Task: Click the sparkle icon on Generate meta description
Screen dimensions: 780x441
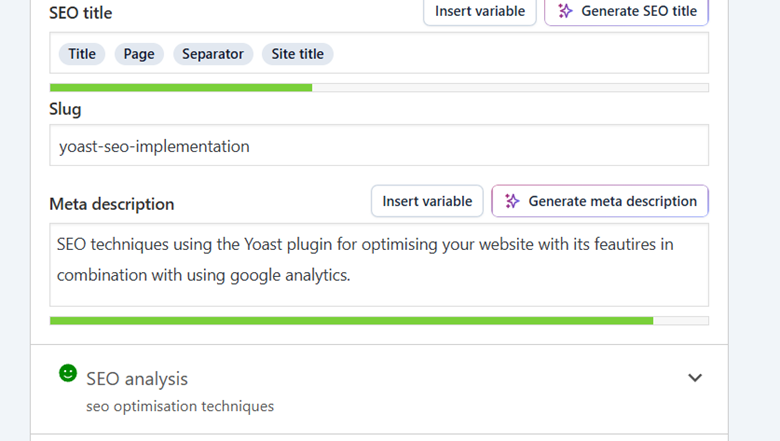Action: pyautogui.click(x=512, y=201)
